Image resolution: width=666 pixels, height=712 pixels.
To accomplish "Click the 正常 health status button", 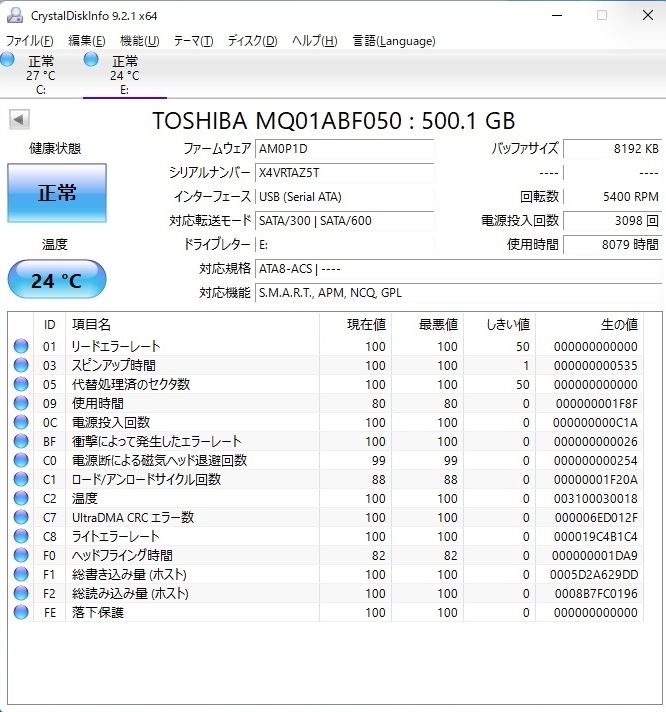I will [x=56, y=193].
